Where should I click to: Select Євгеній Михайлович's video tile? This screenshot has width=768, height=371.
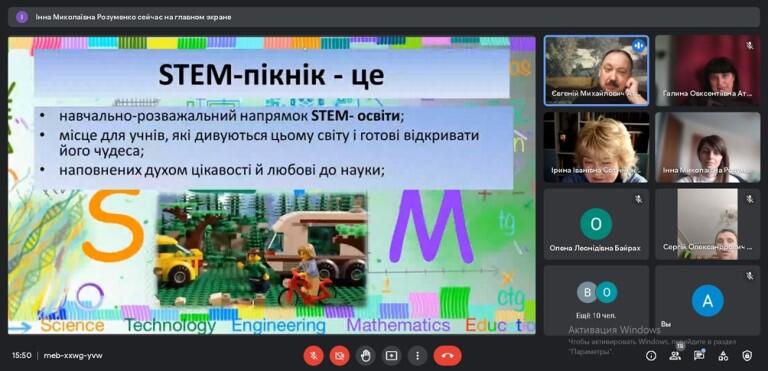click(x=597, y=71)
